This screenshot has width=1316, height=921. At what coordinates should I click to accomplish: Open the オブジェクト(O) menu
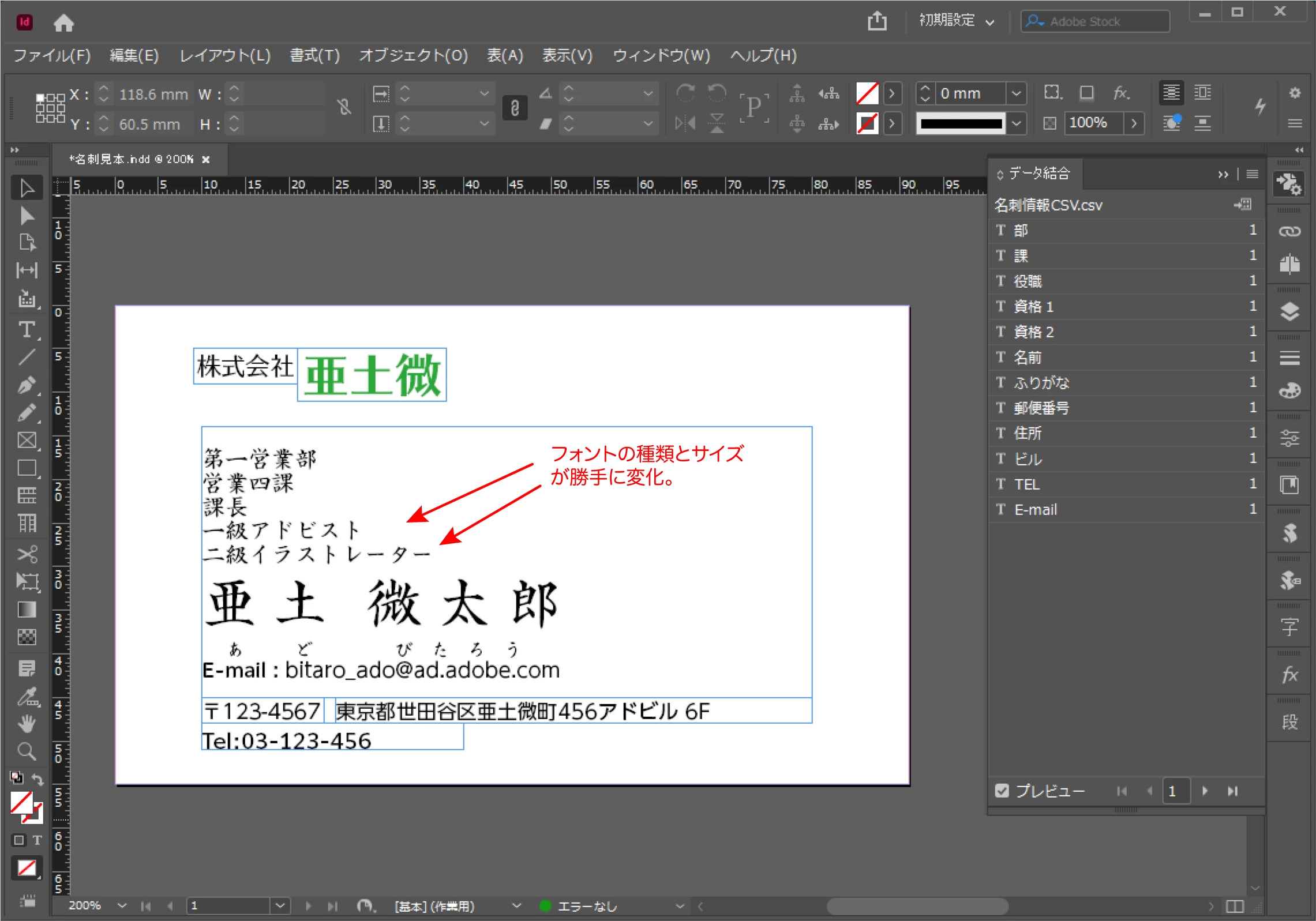(x=413, y=55)
